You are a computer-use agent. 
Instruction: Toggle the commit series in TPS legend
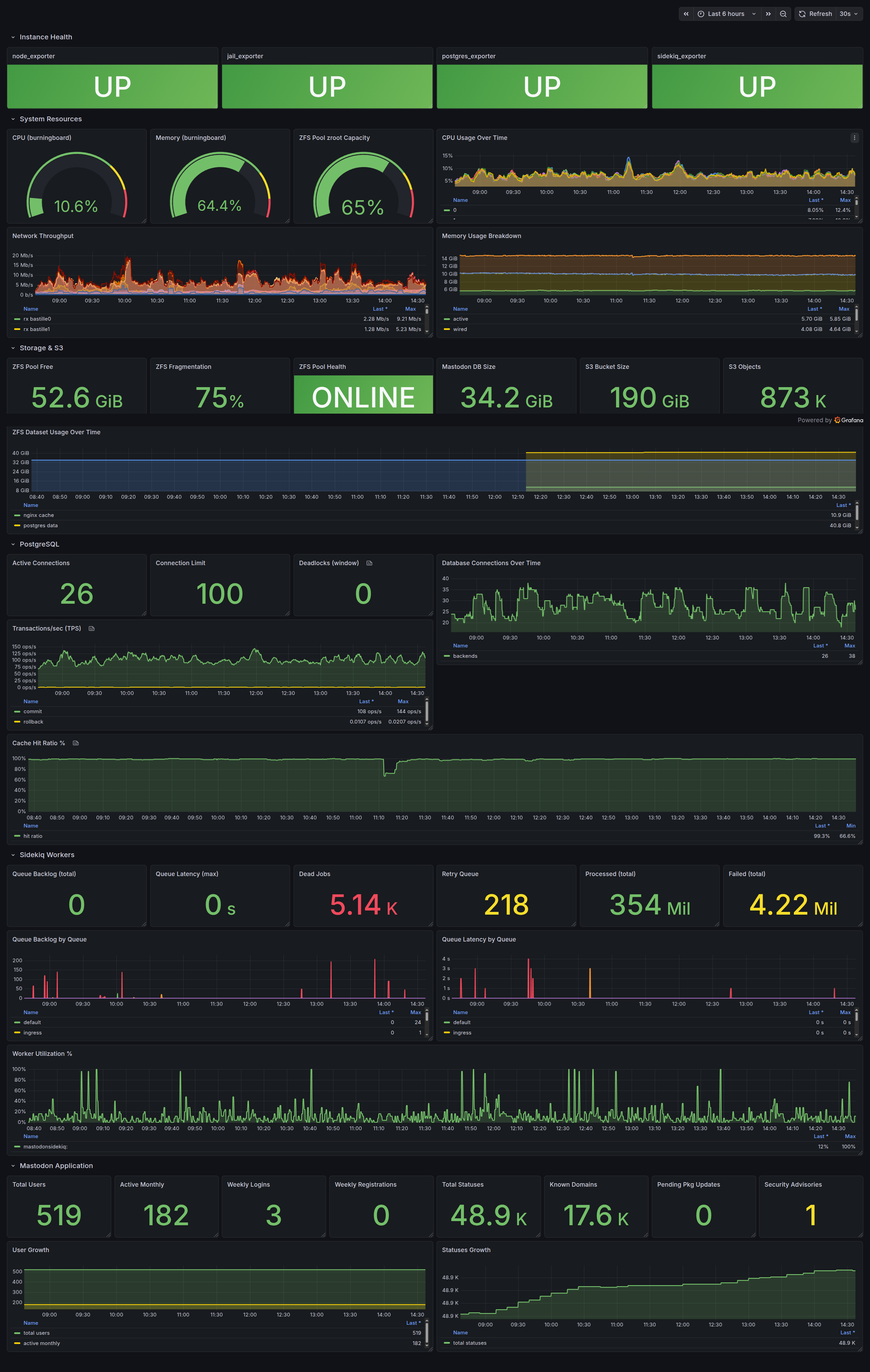(x=33, y=712)
